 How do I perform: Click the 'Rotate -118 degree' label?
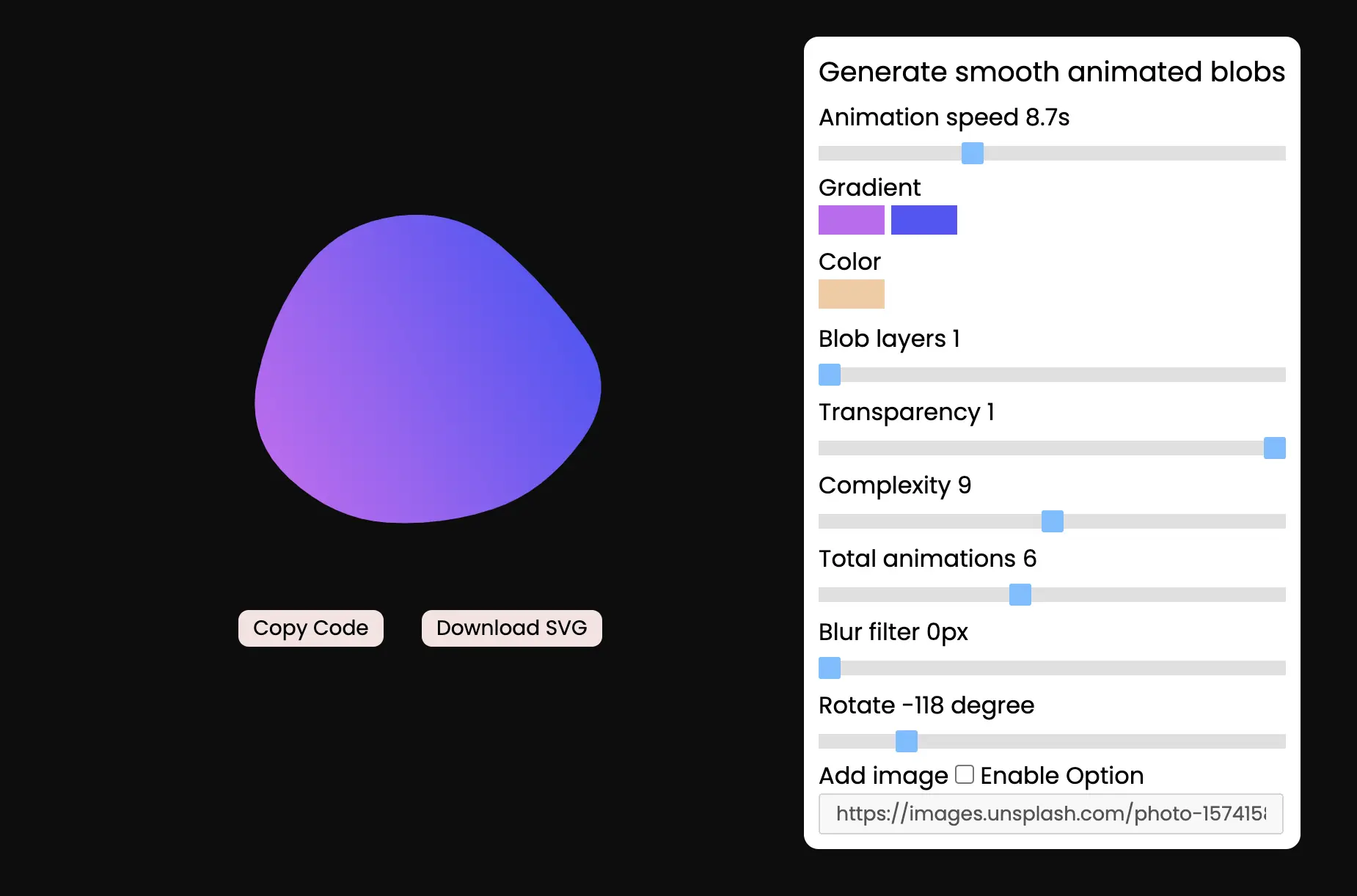(x=926, y=705)
